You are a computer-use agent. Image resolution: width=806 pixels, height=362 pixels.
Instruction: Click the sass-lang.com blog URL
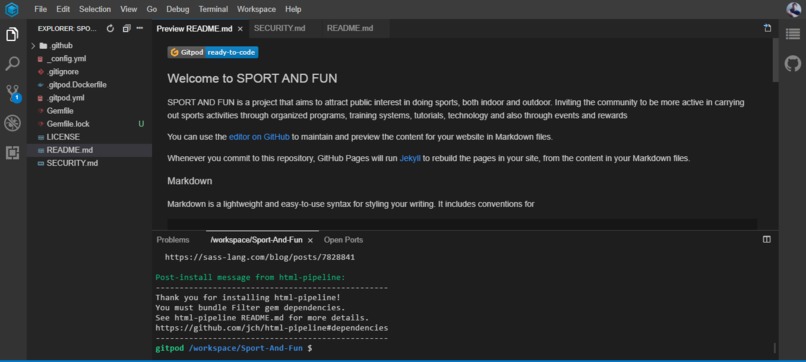pyautogui.click(x=260, y=257)
